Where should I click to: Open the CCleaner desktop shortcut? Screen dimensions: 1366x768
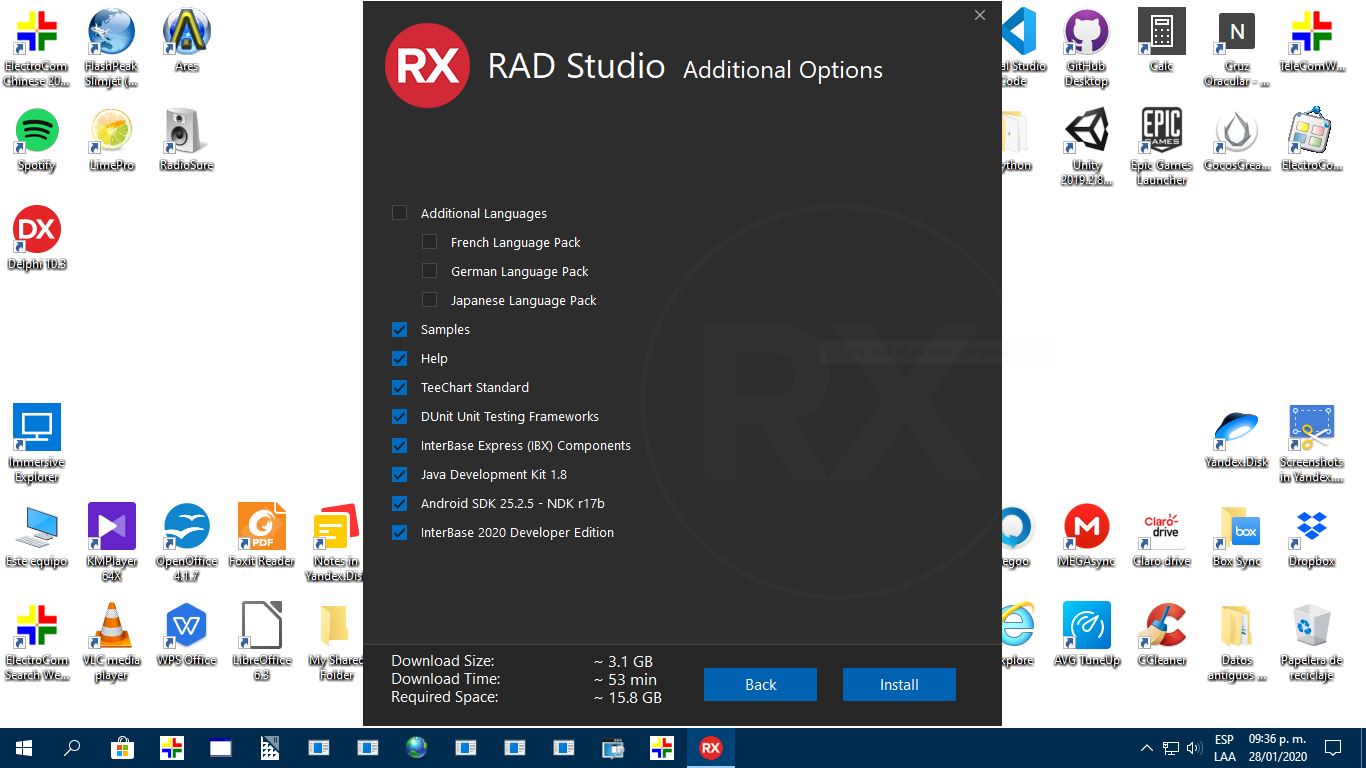(1161, 628)
